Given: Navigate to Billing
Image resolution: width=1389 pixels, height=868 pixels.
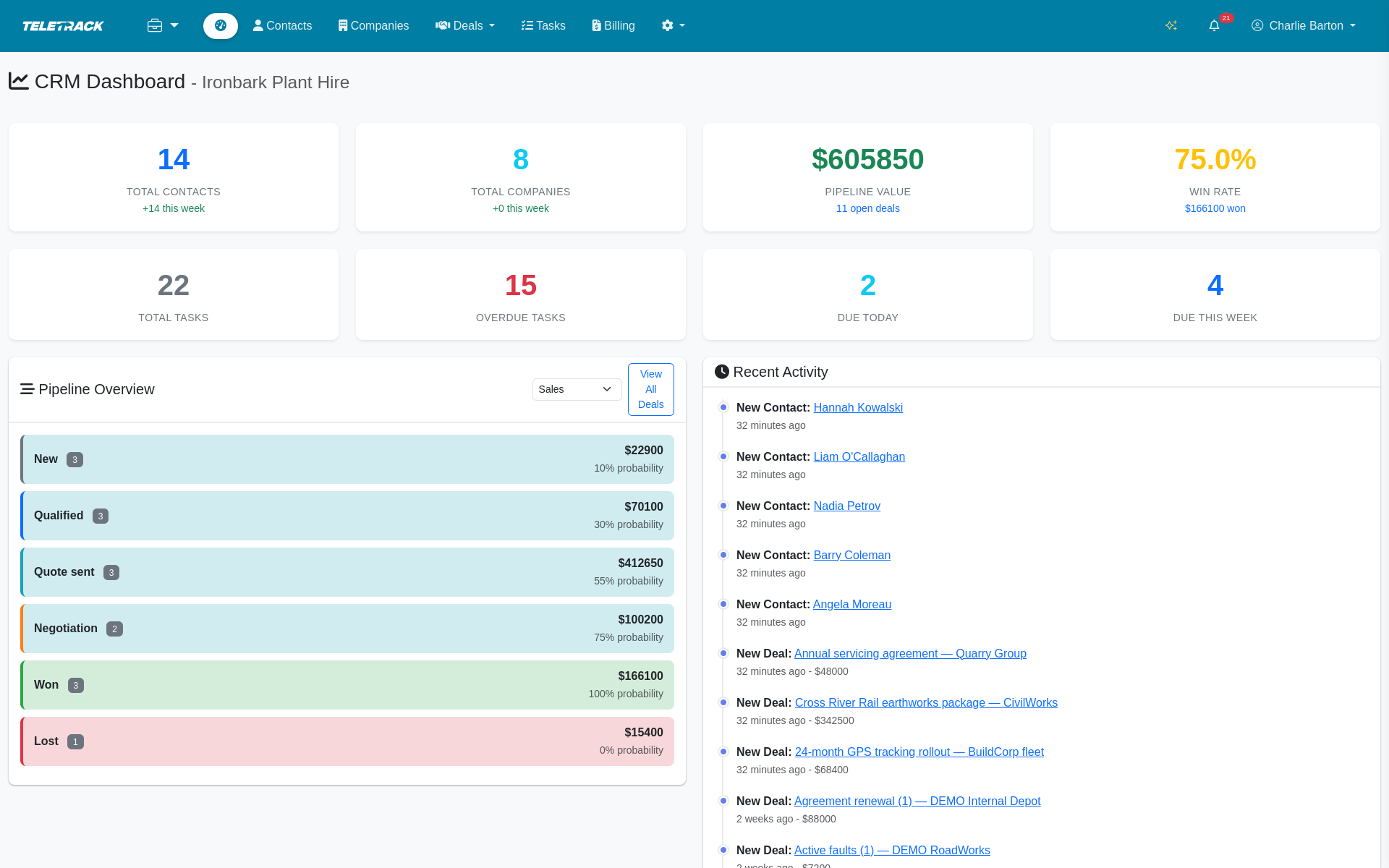Looking at the screenshot, I should coord(613,25).
